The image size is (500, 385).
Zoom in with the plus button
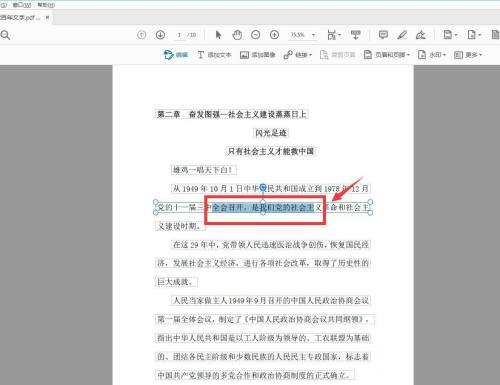pyautogui.click(x=274, y=35)
